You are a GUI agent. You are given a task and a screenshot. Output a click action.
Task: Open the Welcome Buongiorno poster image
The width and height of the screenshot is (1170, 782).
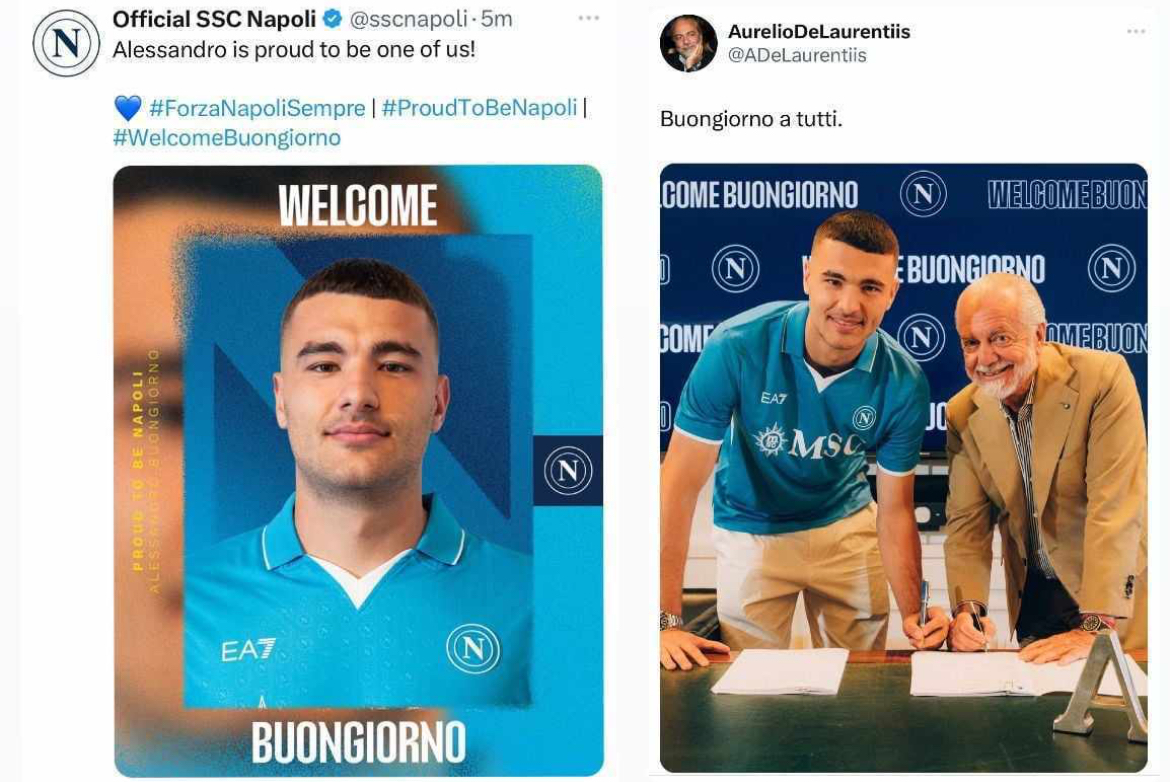358,471
